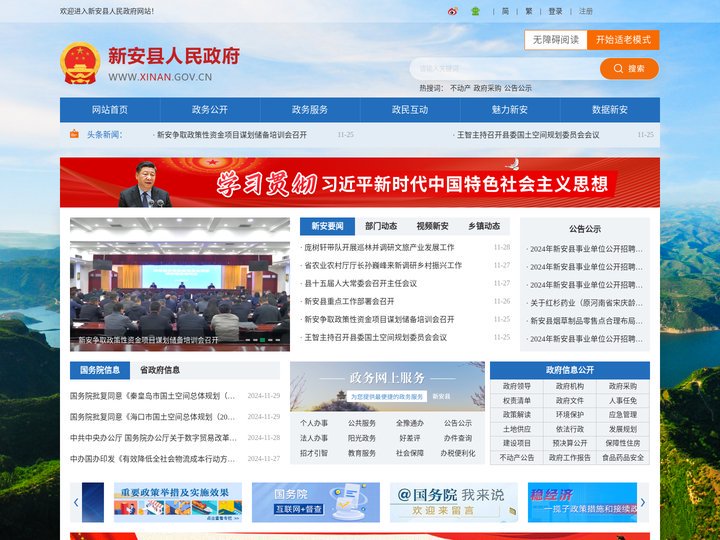Click the 稳经济 banner image
The width and height of the screenshot is (720, 540).
pos(582,502)
